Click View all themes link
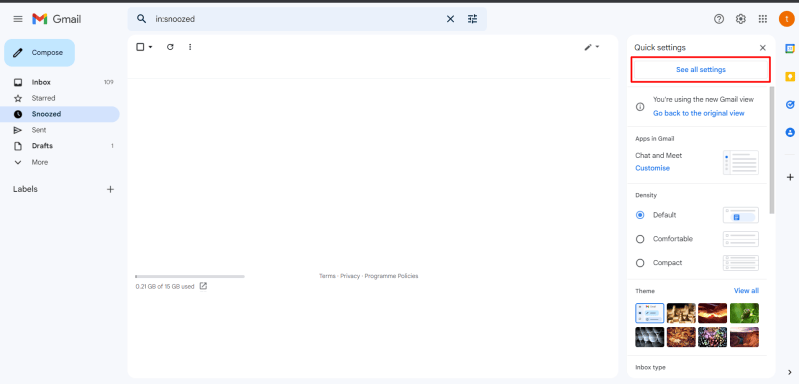This screenshot has width=799, height=384. click(x=746, y=291)
